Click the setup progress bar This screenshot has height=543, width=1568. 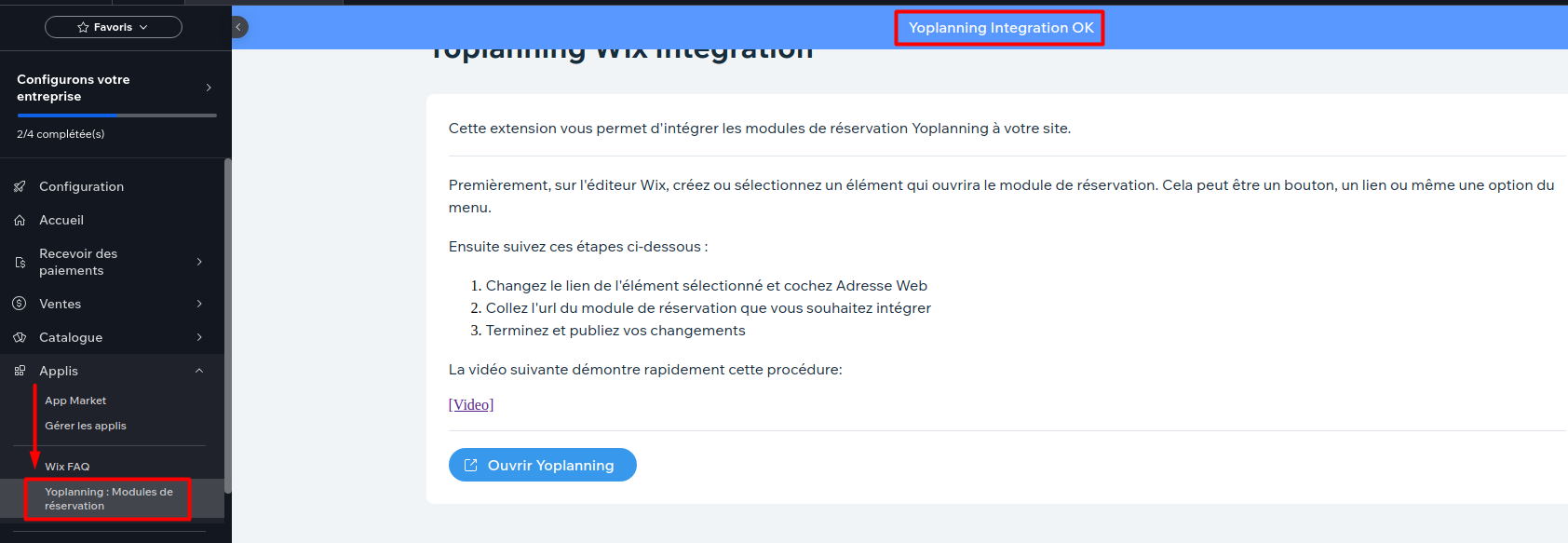point(116,115)
